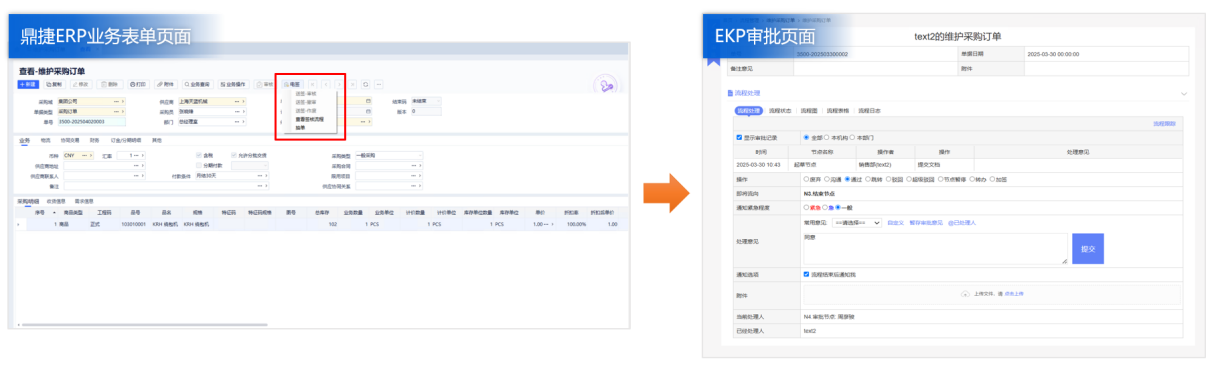The height and width of the screenshot is (385, 1214).
Task: Select the 一般 urgency radio button
Action: 838,207
